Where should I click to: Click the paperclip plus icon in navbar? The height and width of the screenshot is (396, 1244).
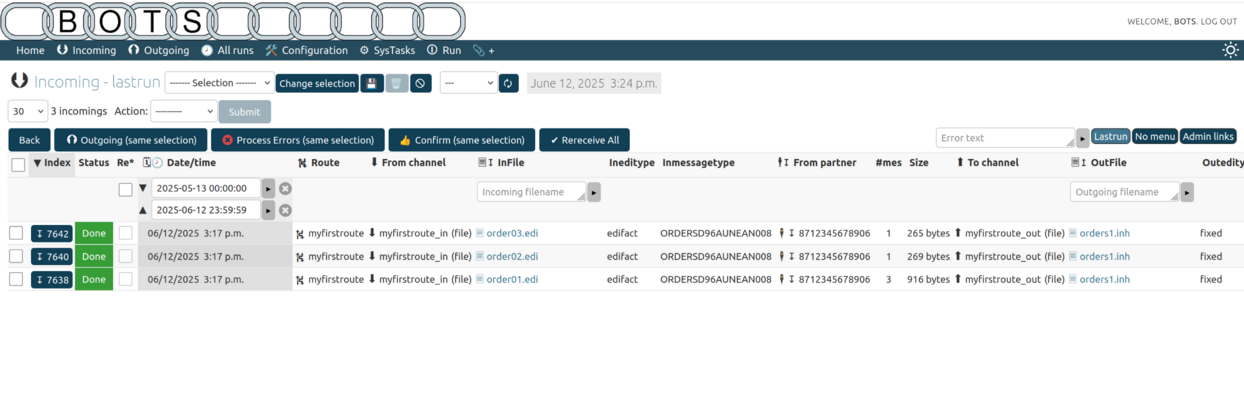483,50
